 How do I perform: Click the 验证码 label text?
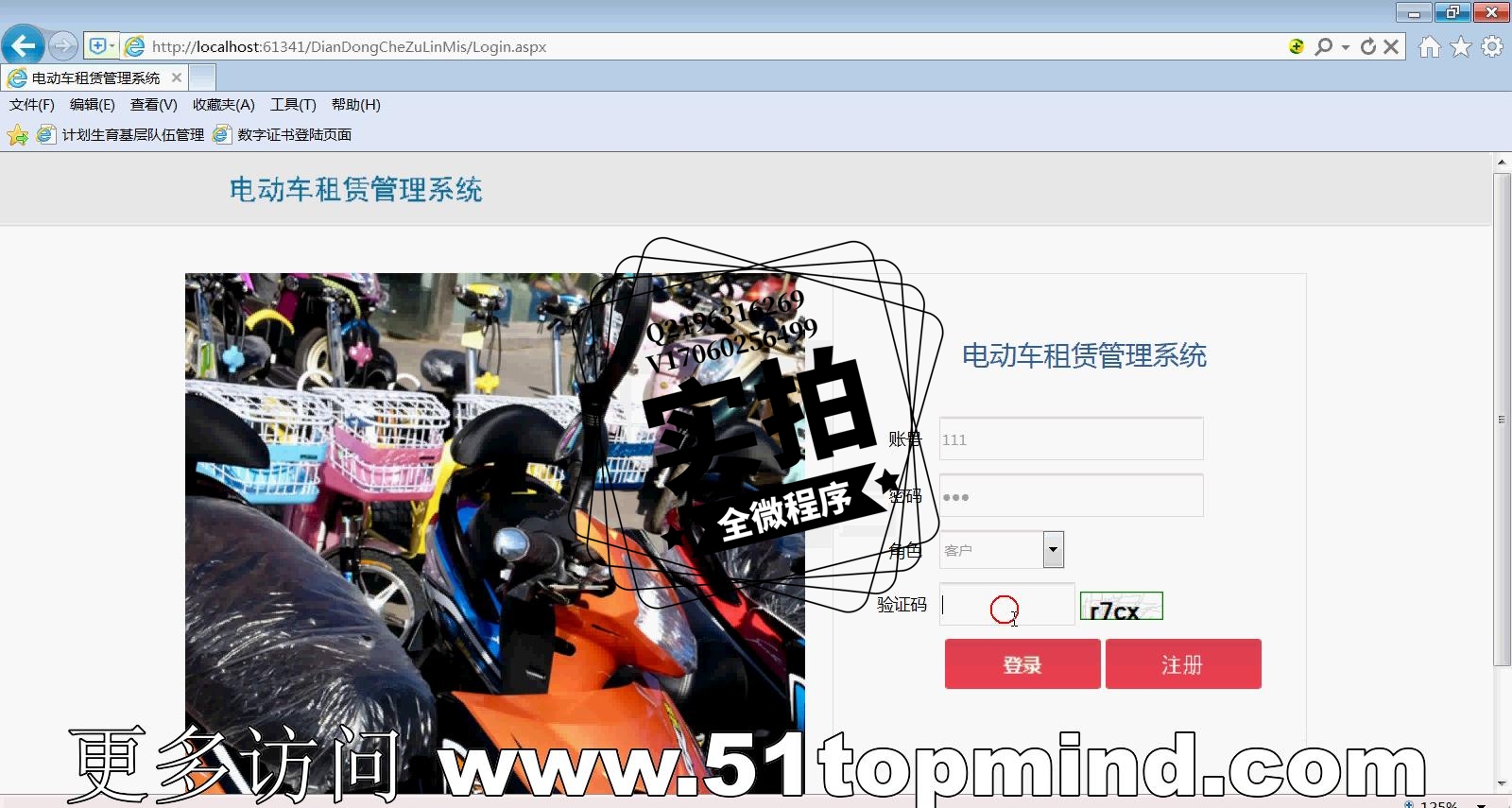[902, 605]
